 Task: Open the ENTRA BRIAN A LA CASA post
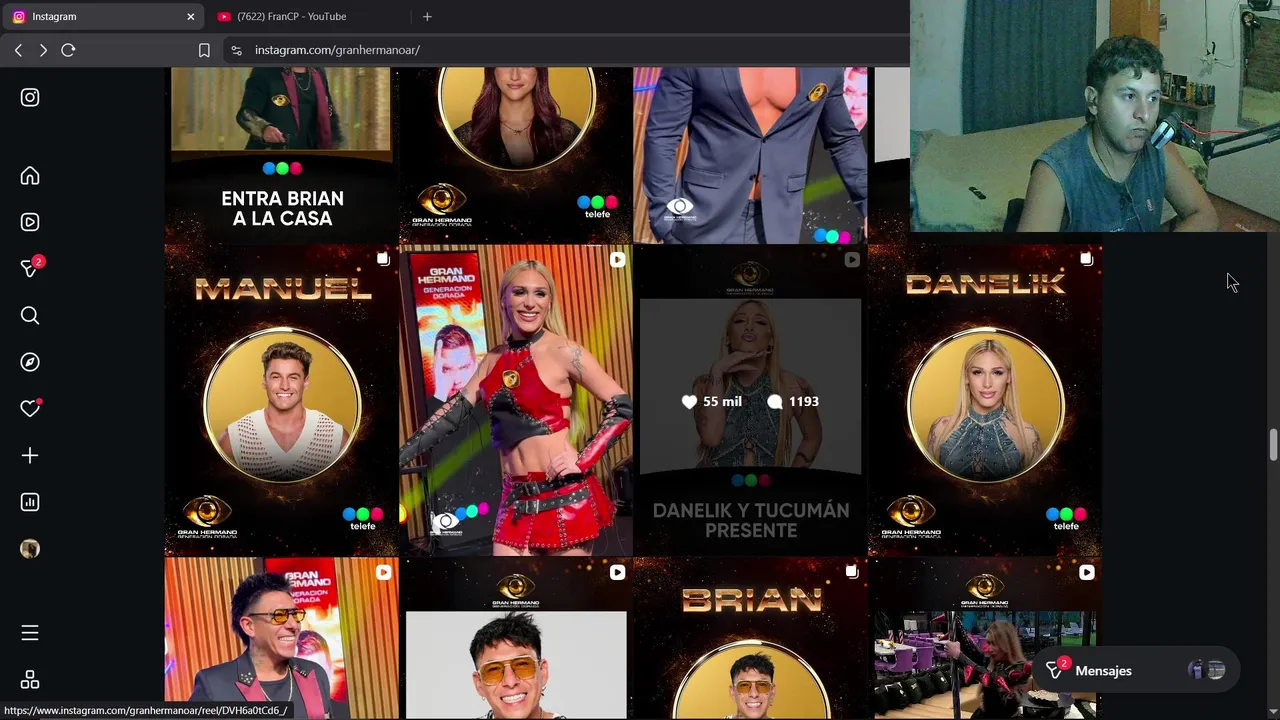pyautogui.click(x=281, y=155)
